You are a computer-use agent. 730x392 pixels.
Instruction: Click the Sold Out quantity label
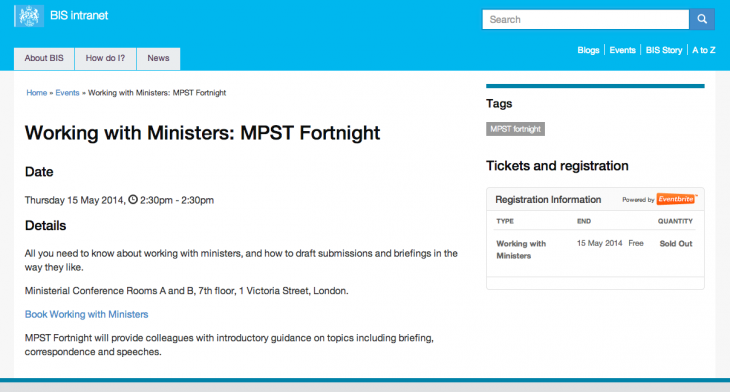point(676,243)
